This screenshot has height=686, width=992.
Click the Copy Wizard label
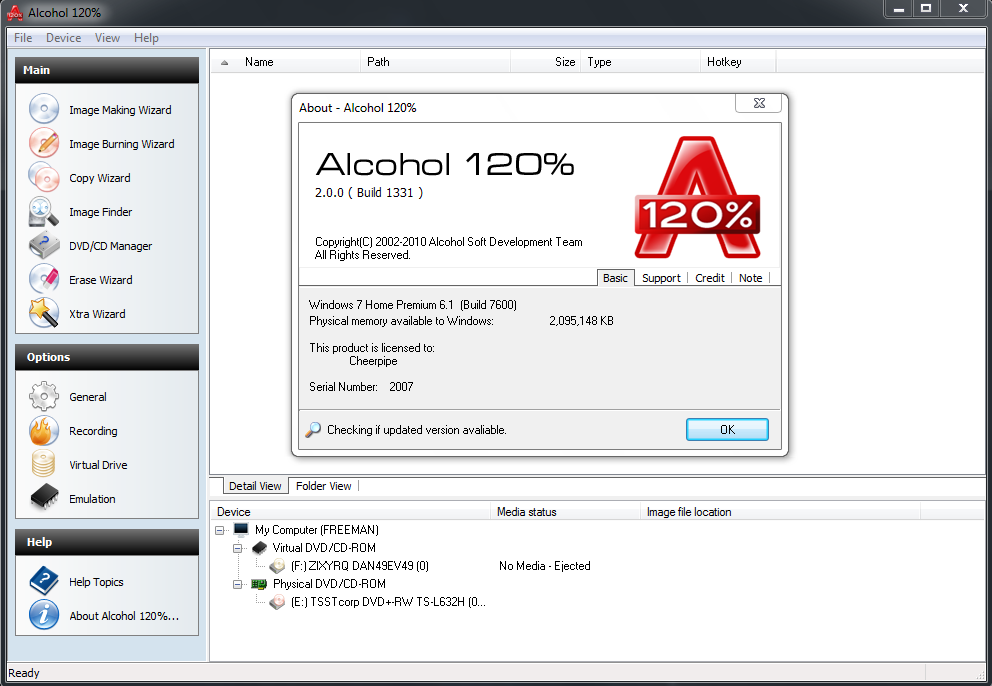[99, 178]
